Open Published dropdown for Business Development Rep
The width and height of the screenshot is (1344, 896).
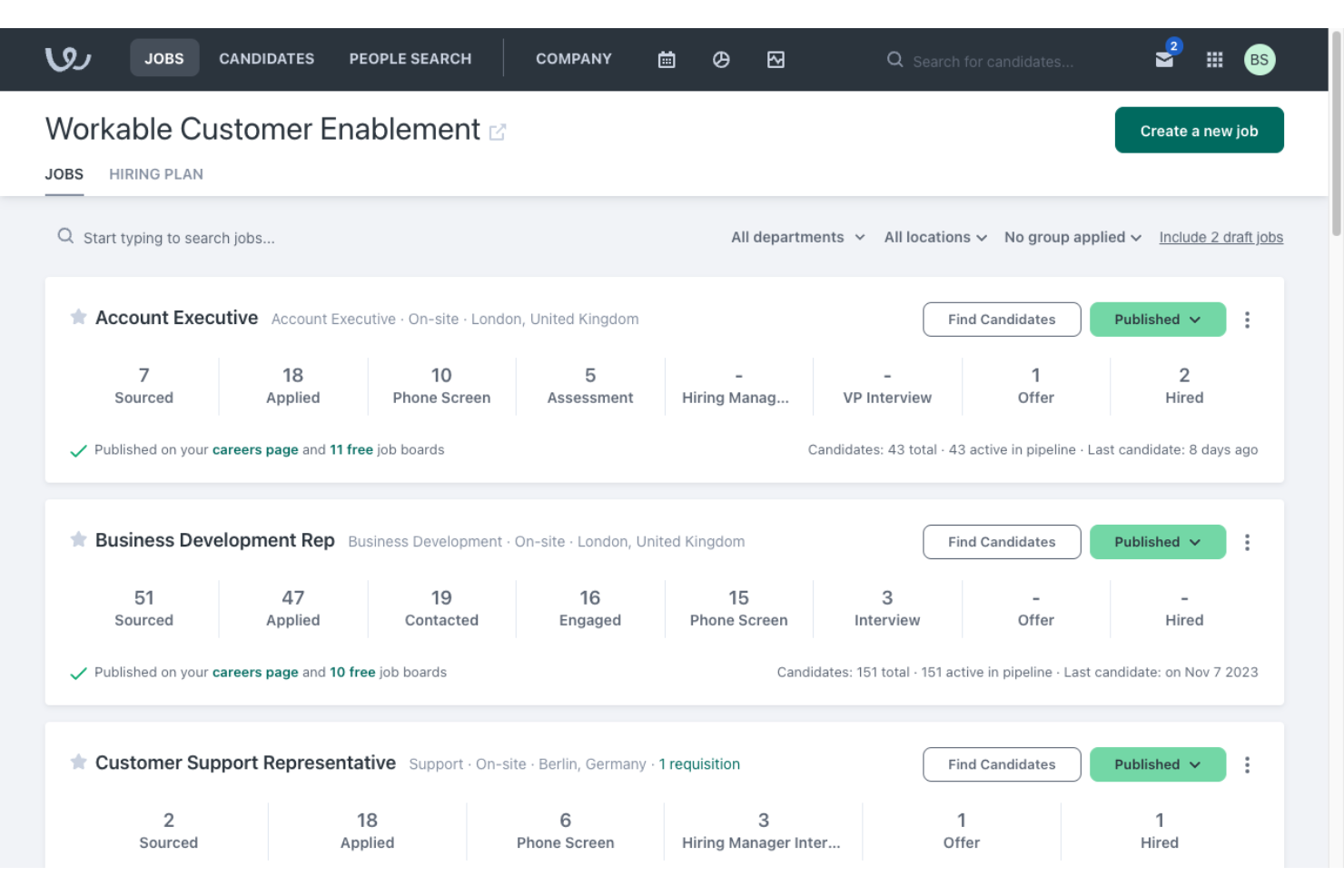[1158, 542]
